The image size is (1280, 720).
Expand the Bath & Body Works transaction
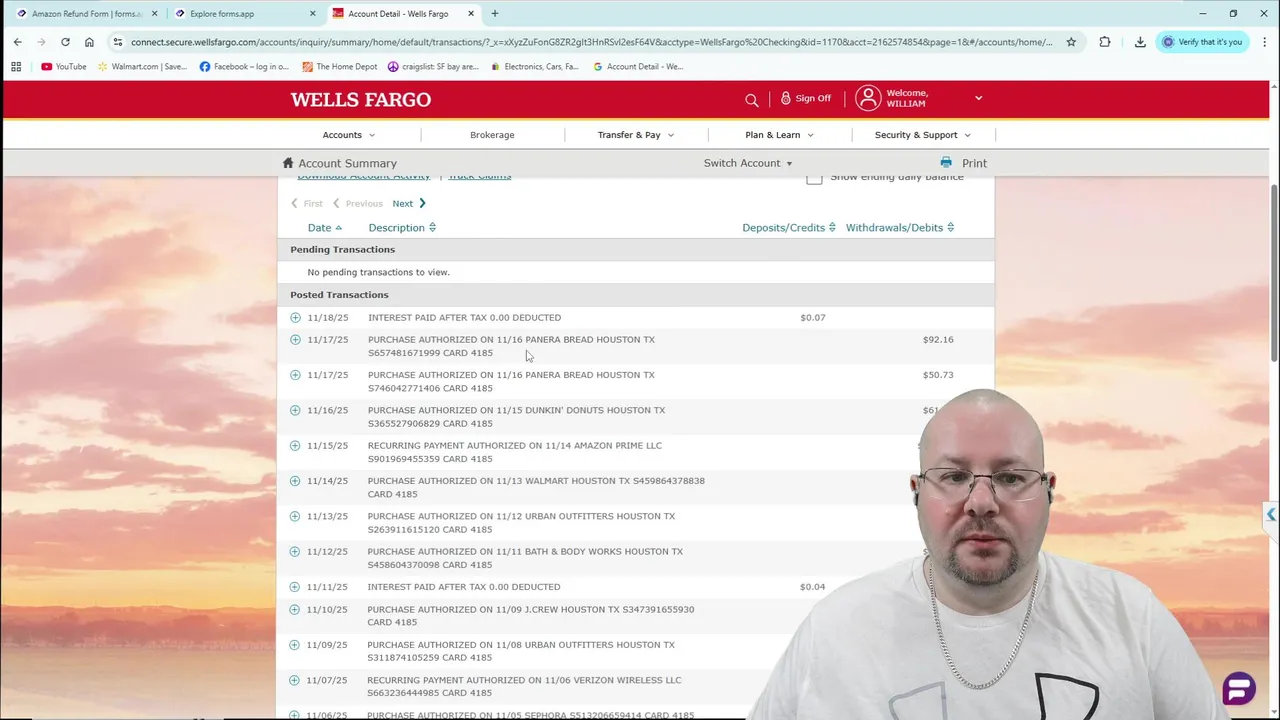[295, 551]
